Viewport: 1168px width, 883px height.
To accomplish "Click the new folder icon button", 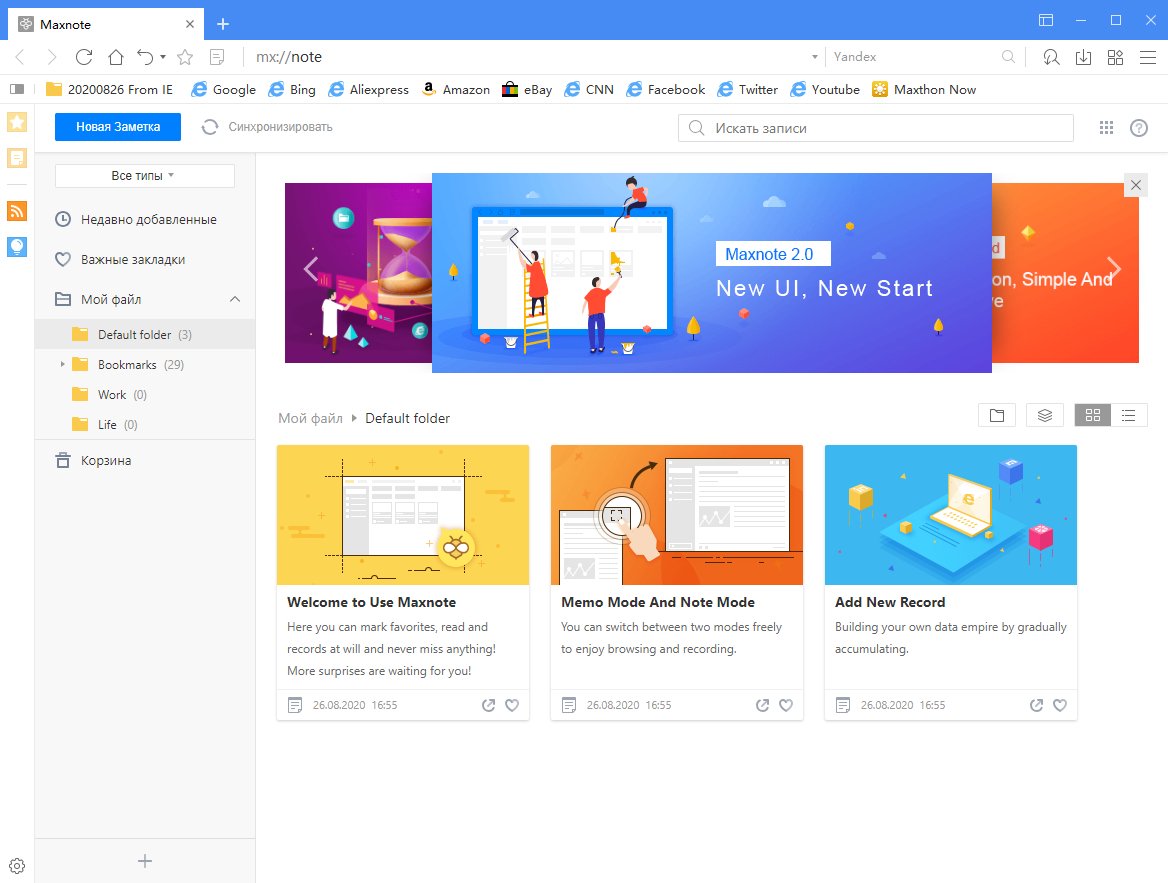I will 996,416.
